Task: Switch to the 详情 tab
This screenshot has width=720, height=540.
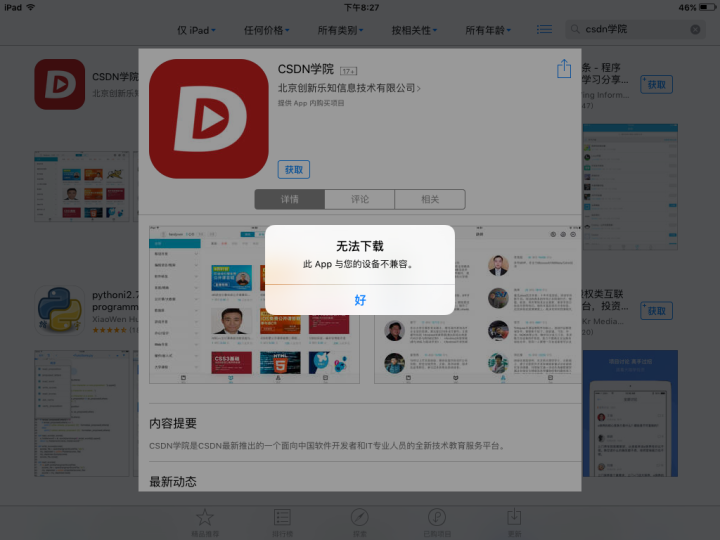Action: [290, 199]
